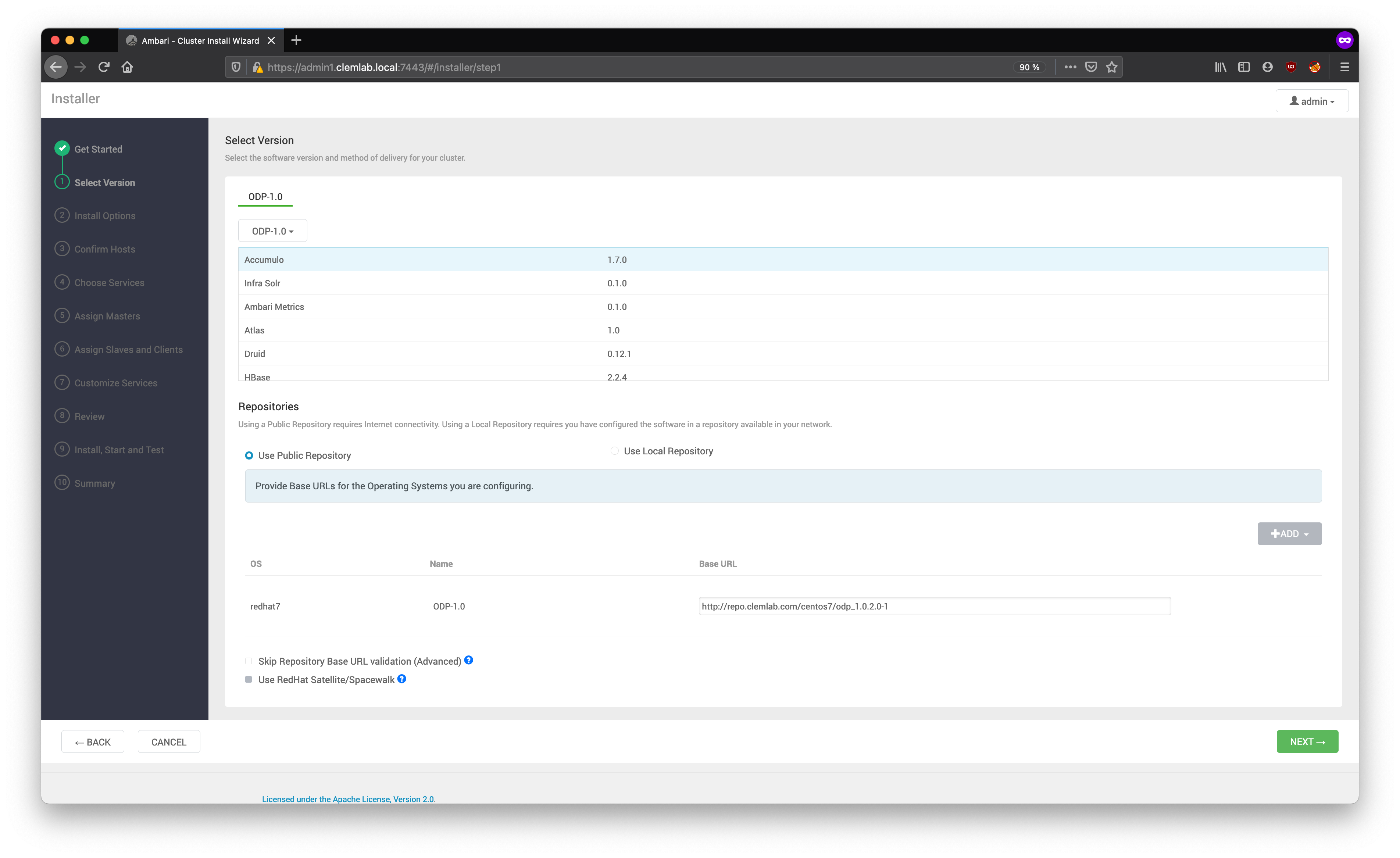Enable Skip Repository Base URL validation checkbox
The image size is (1400, 858).
(x=248, y=661)
